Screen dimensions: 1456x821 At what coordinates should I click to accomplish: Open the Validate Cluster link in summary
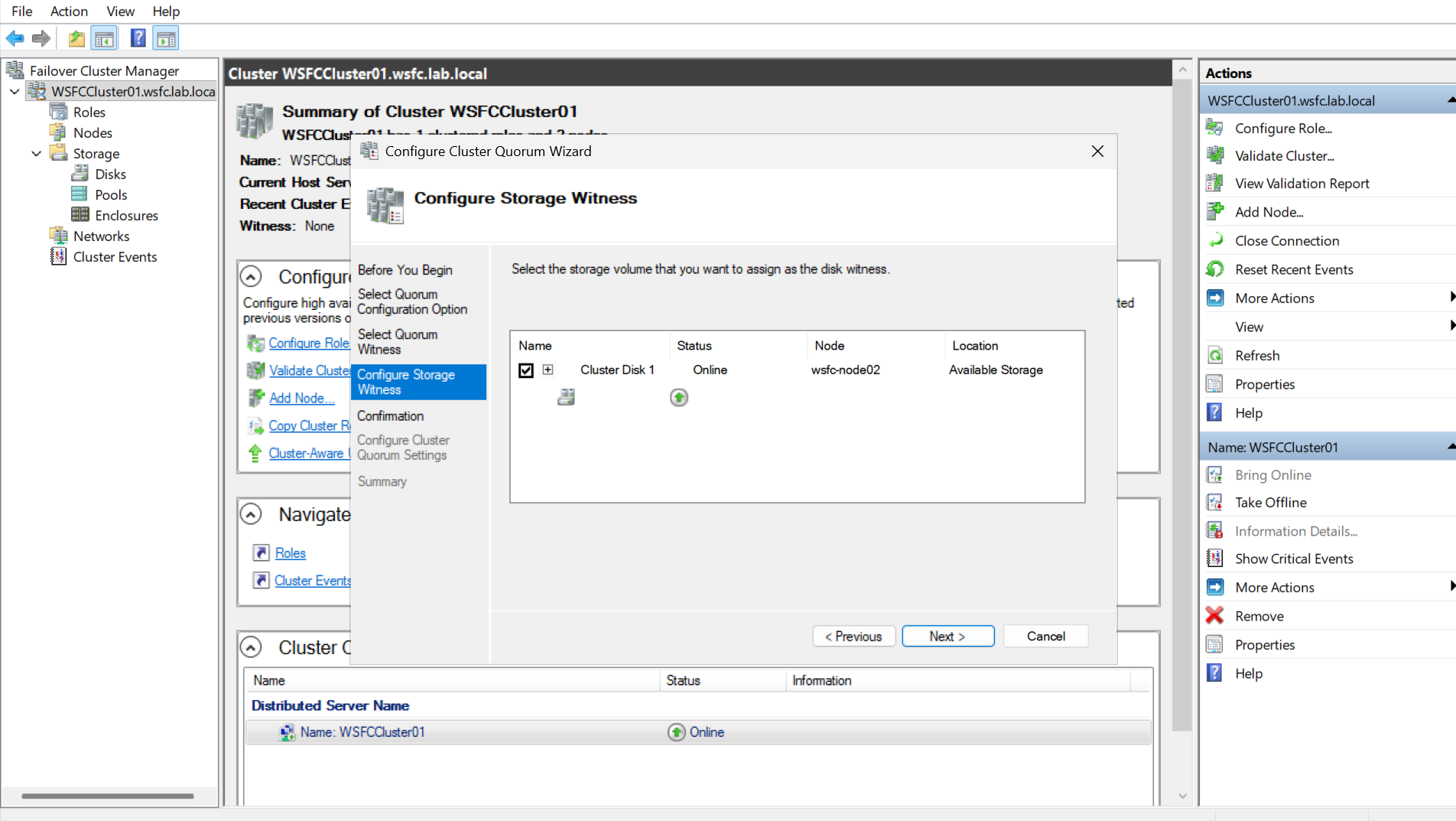click(x=310, y=370)
